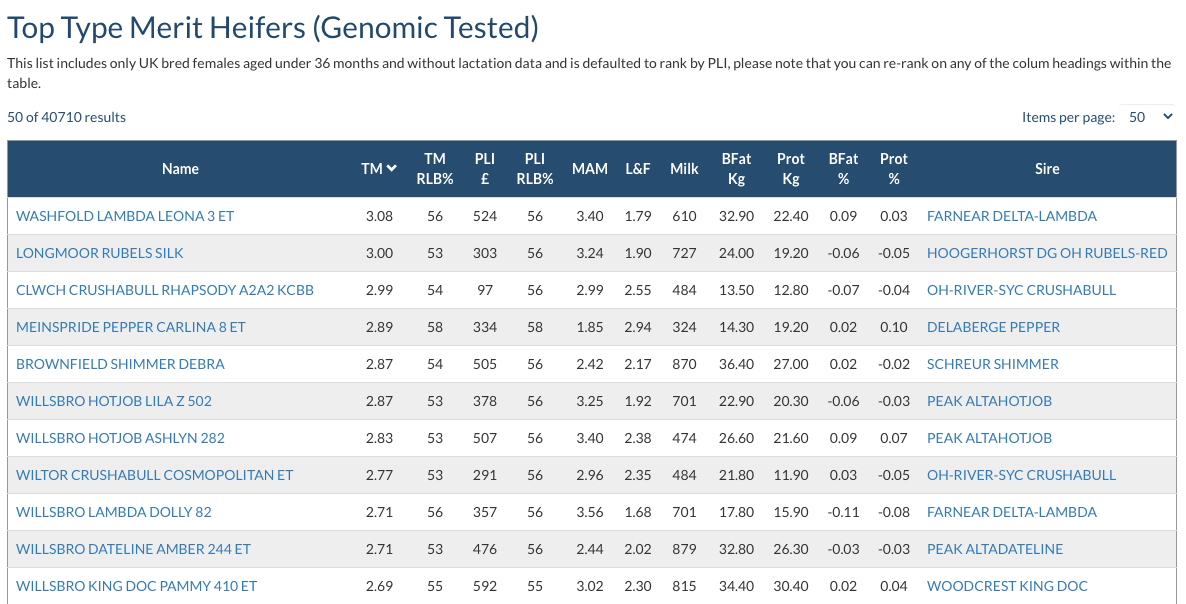Sort by Name column header
Image resolution: width=1186 pixels, height=604 pixels.
[x=180, y=169]
